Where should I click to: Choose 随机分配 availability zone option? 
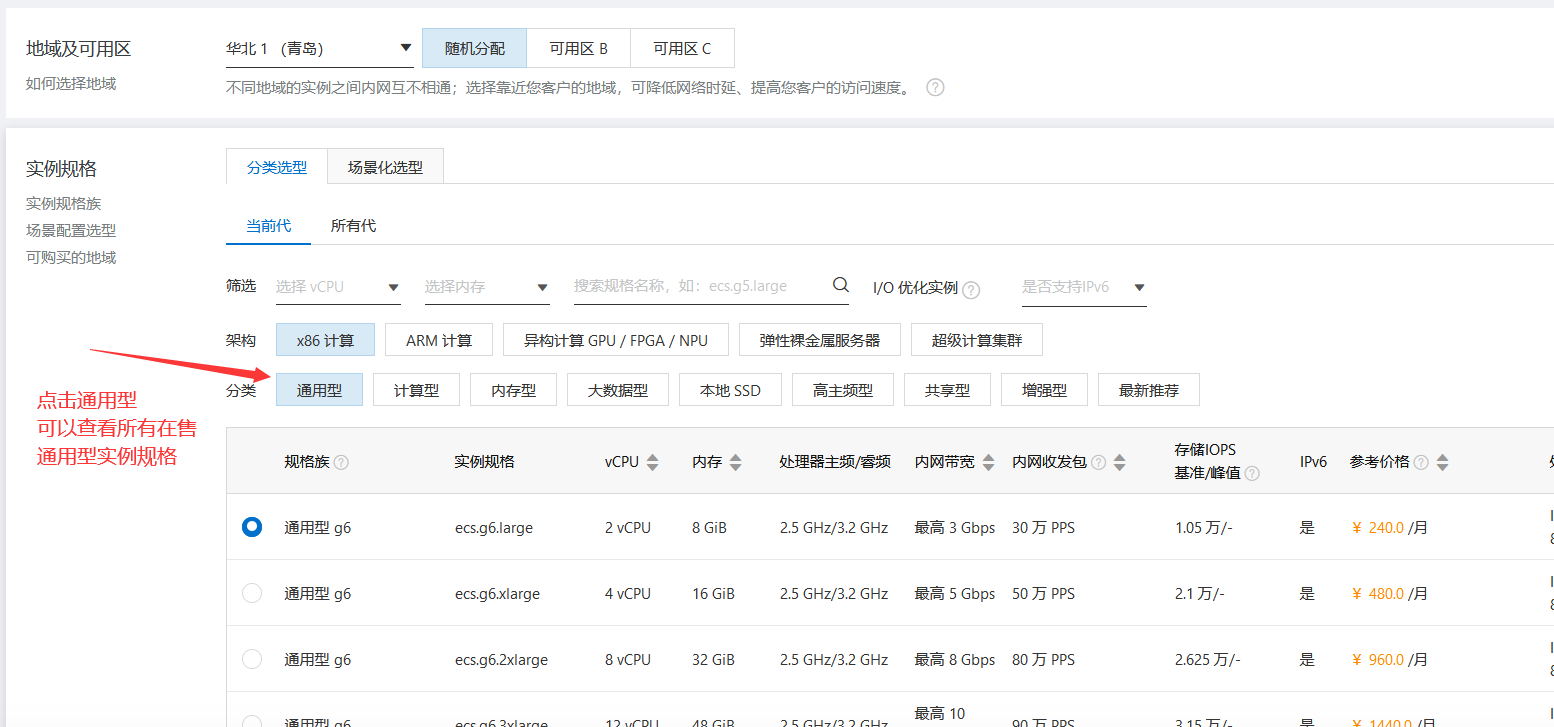pos(475,48)
